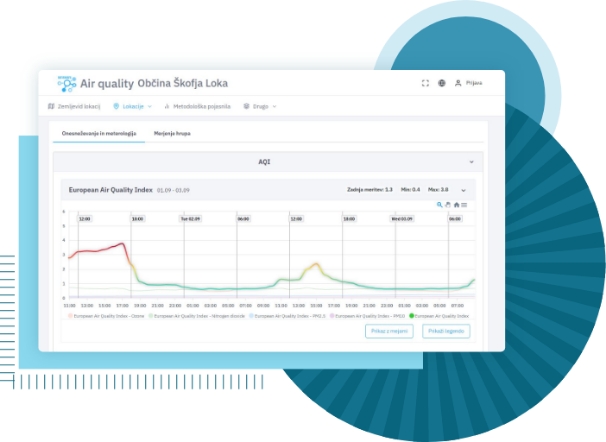Enter fullscreen mode via the header icon
The image size is (606, 442).
[x=425, y=83]
